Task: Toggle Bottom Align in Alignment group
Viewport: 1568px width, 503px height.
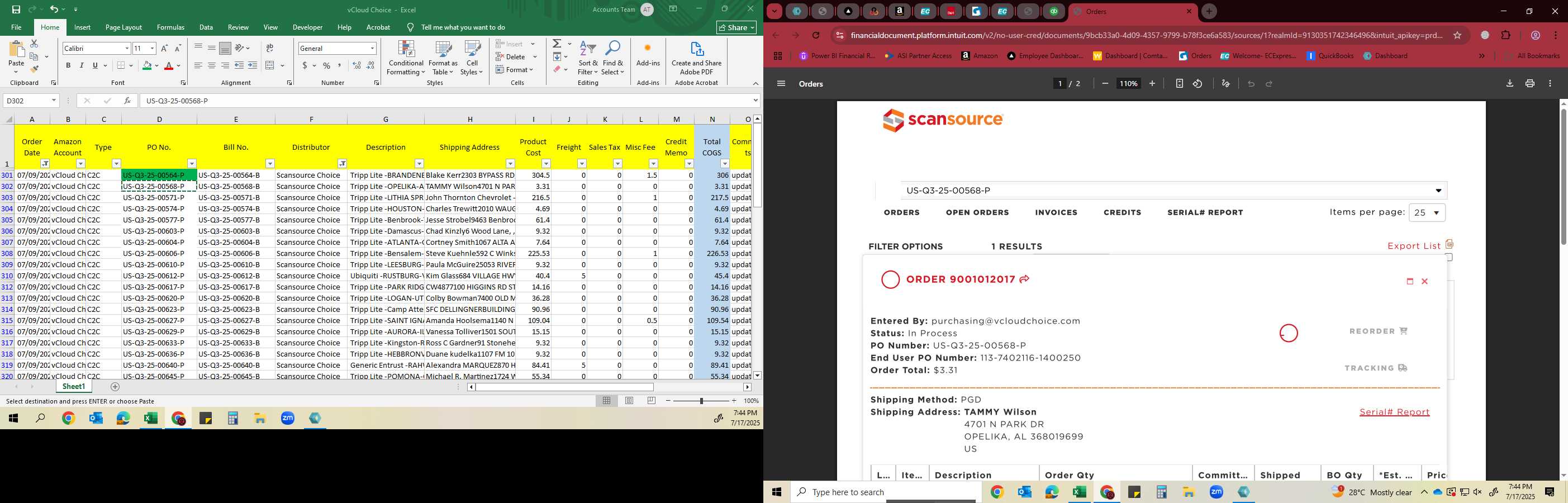Action: [x=225, y=48]
